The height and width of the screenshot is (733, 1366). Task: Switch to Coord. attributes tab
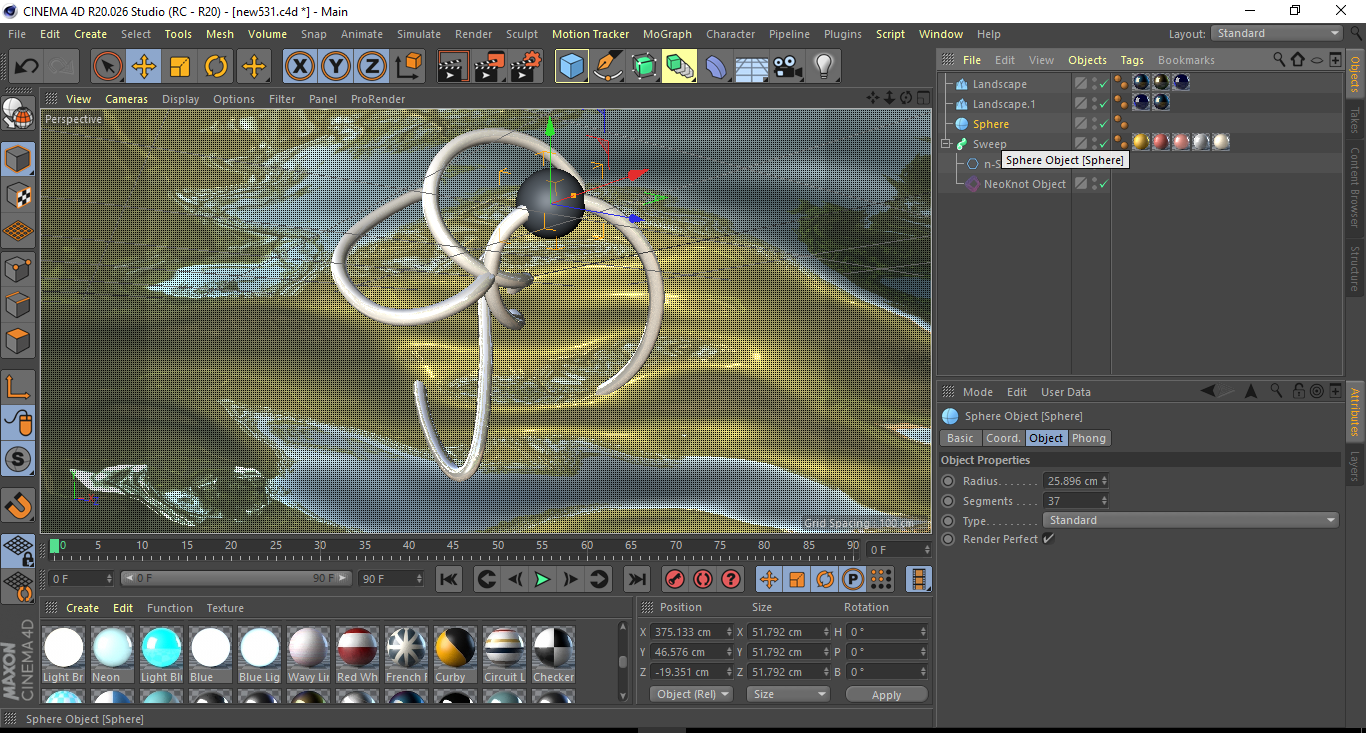[x=1003, y=438]
